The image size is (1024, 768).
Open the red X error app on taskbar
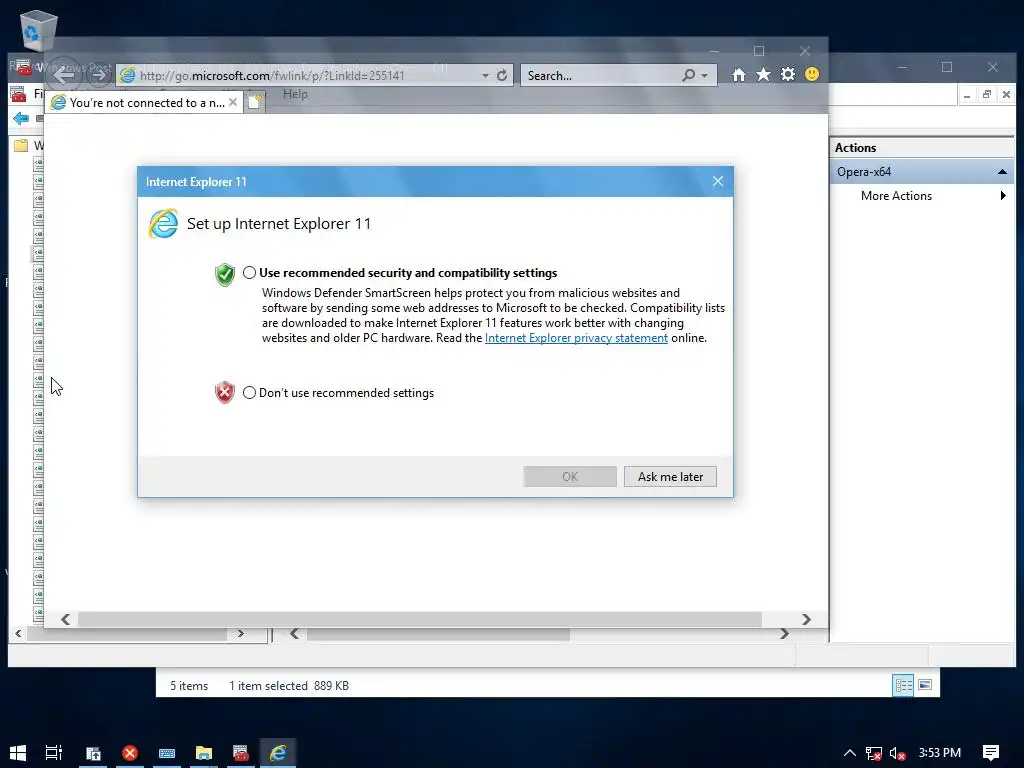point(130,753)
